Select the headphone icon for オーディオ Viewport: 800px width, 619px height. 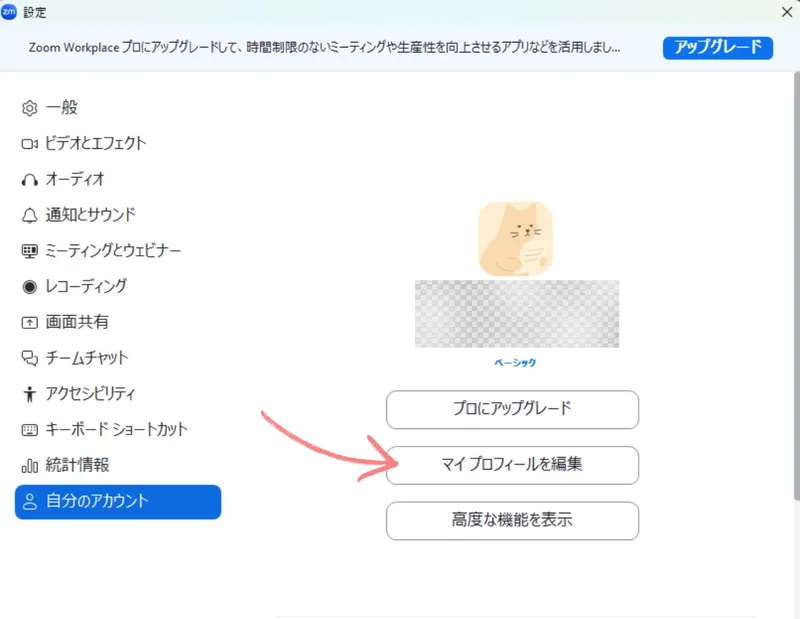click(x=29, y=180)
